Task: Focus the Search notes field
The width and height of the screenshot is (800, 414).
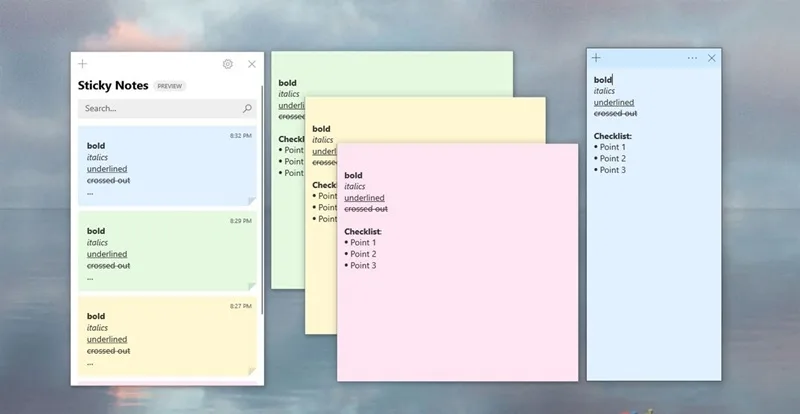Action: point(167,108)
